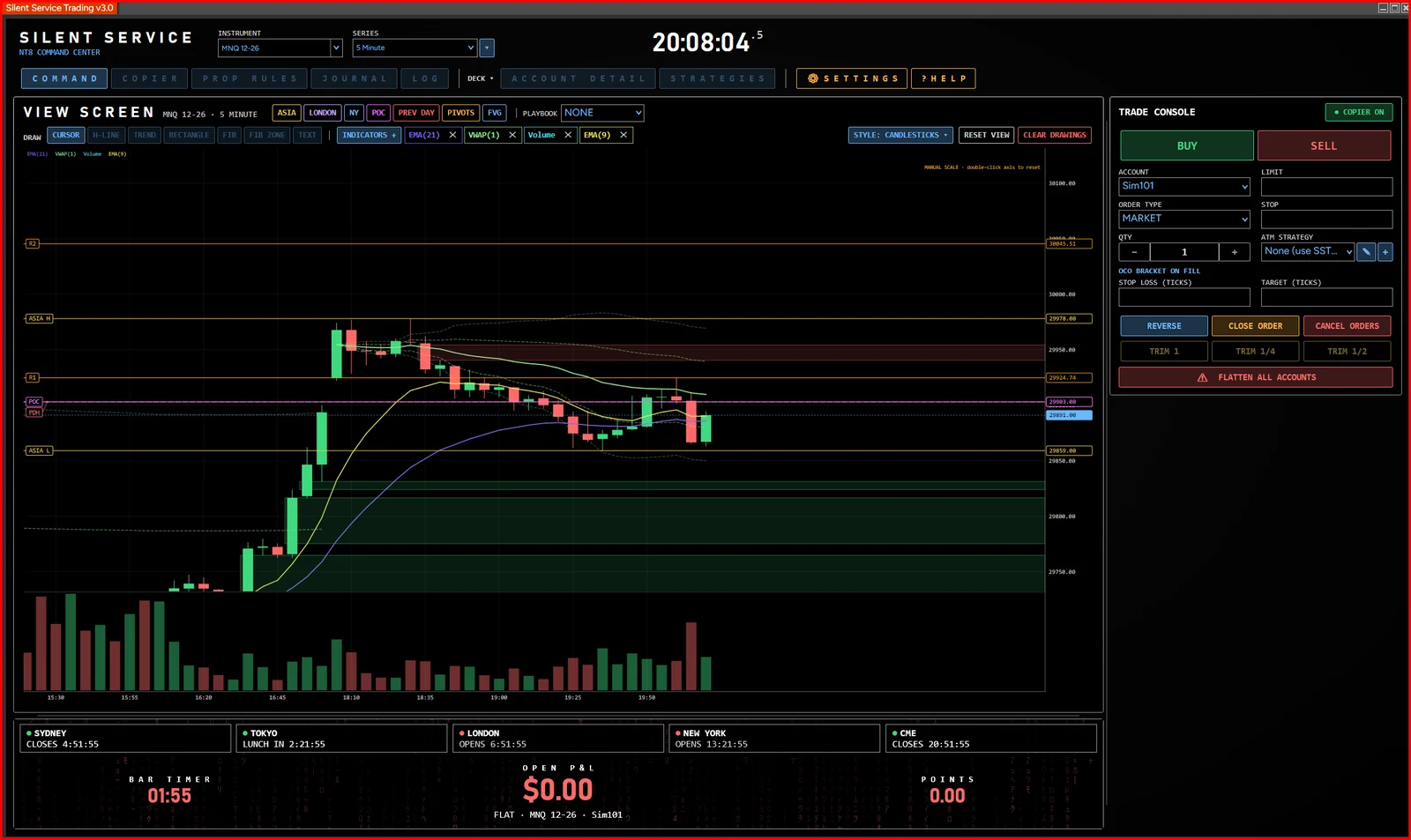
Task: Remove the EMA(21) indicator with its X
Action: click(452, 135)
